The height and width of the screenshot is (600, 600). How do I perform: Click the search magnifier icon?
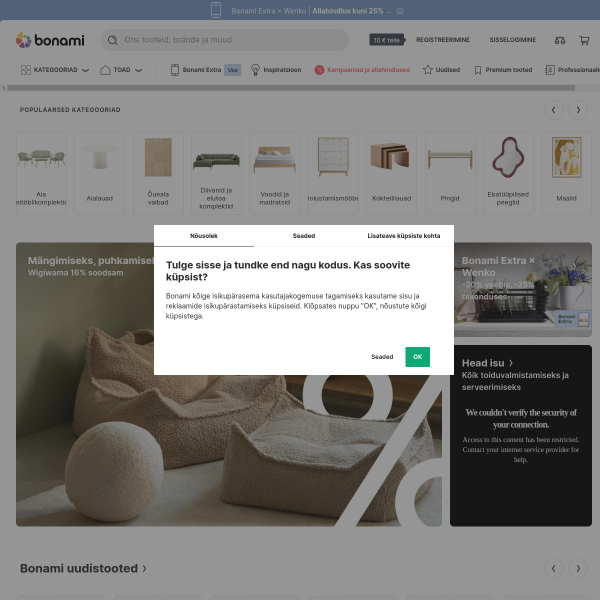[112, 40]
